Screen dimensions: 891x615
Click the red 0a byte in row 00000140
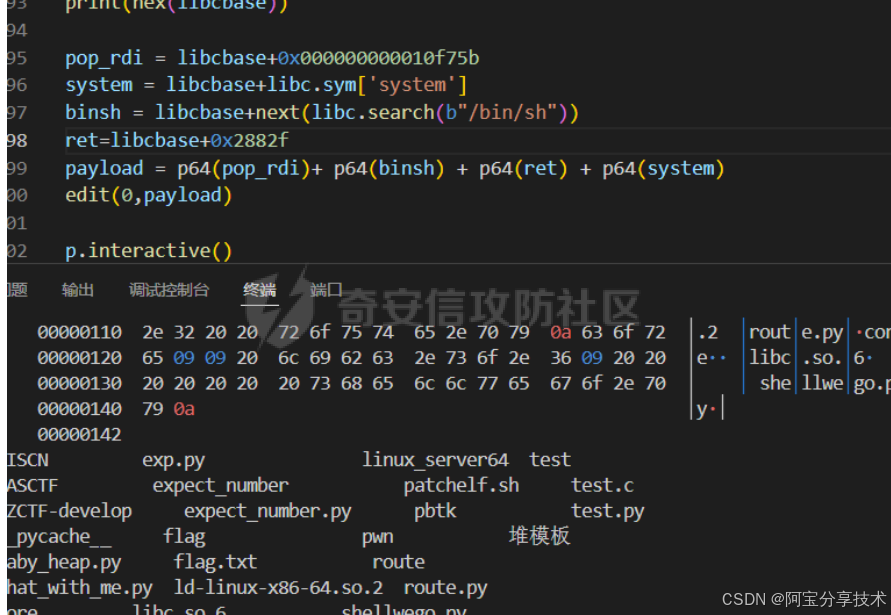point(184,409)
